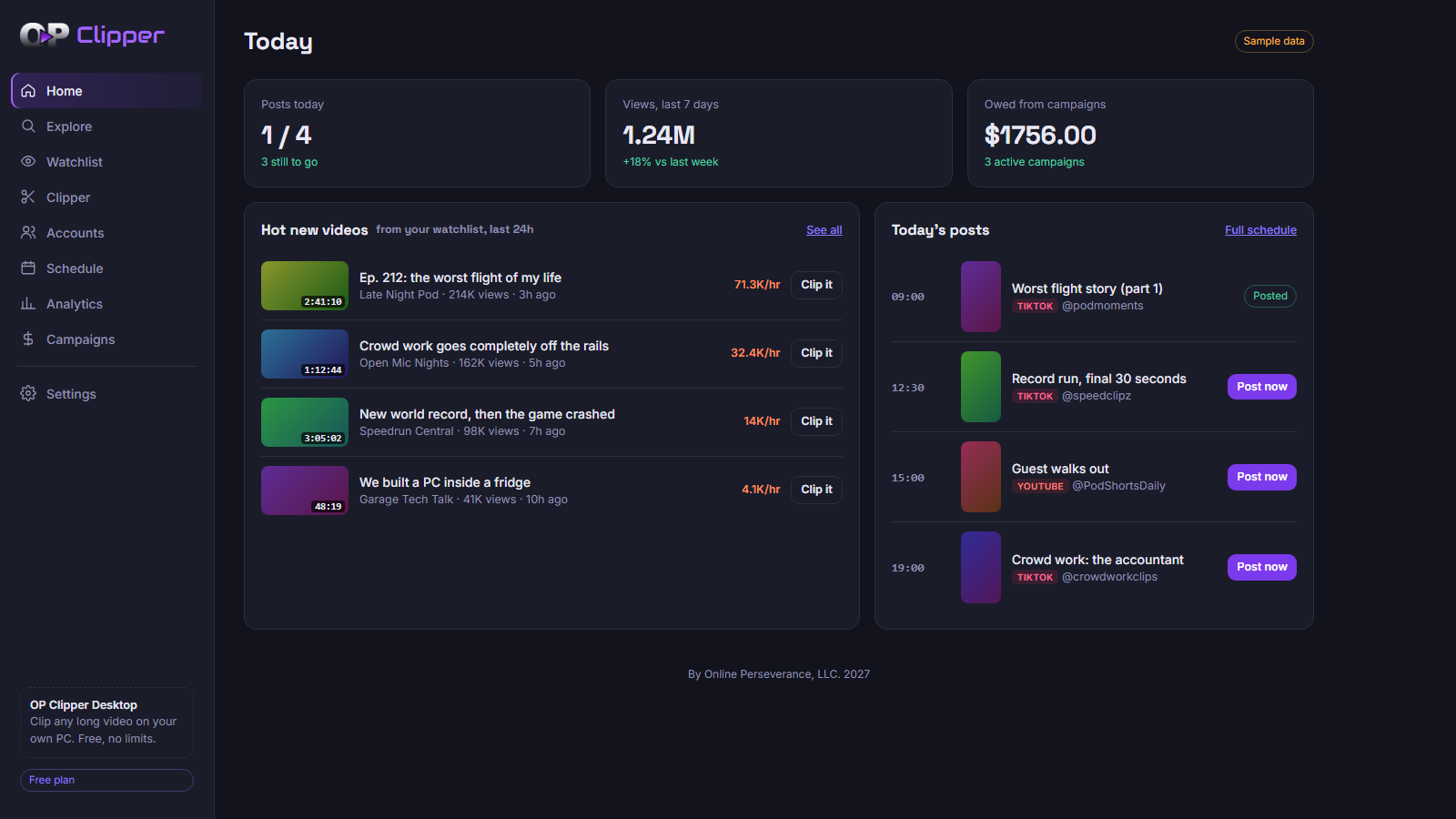The width and height of the screenshot is (1456, 819).
Task: Navigate to Campaigns in sidebar
Action: 106,339
